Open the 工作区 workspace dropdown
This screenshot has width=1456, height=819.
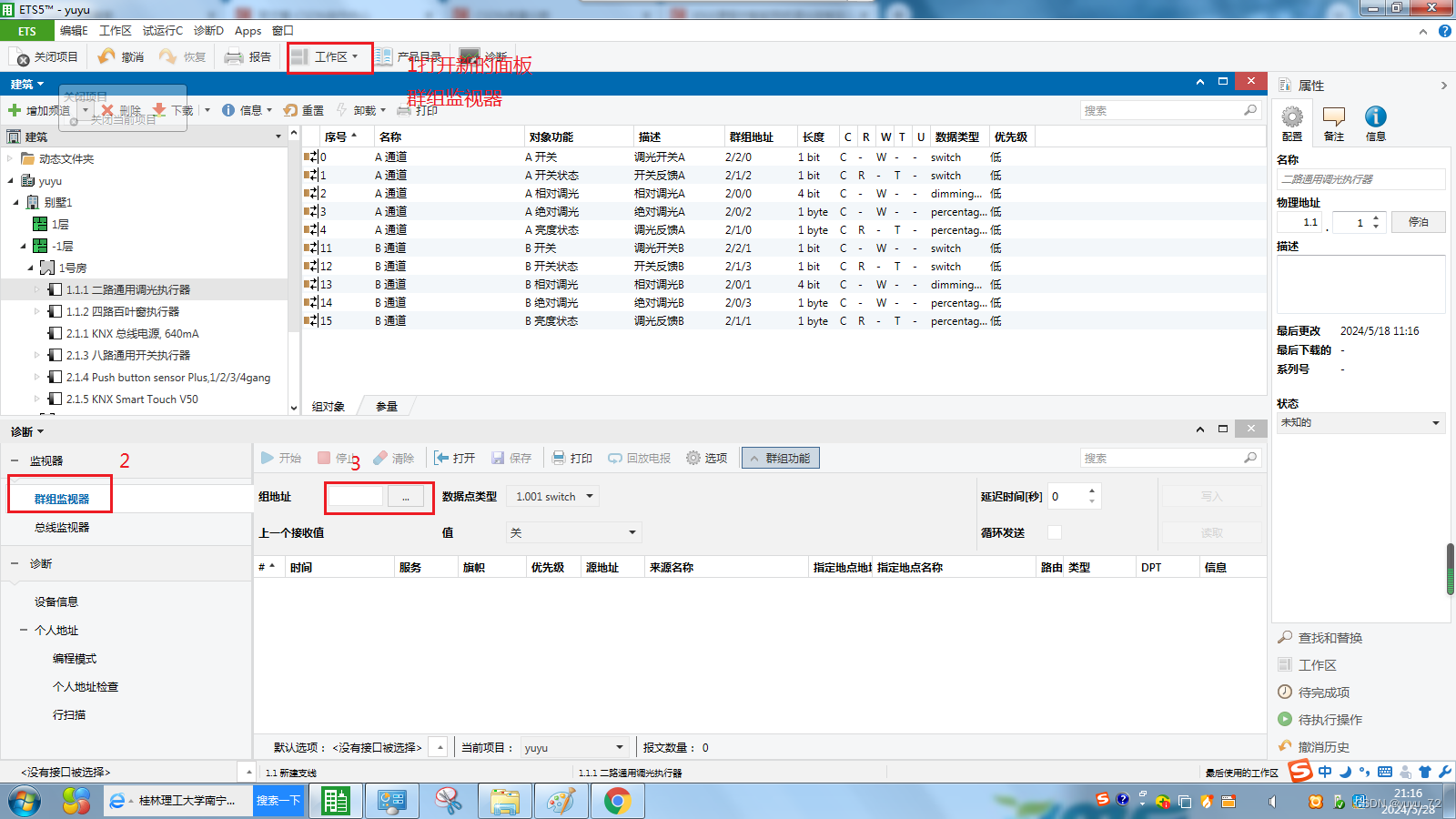point(329,56)
